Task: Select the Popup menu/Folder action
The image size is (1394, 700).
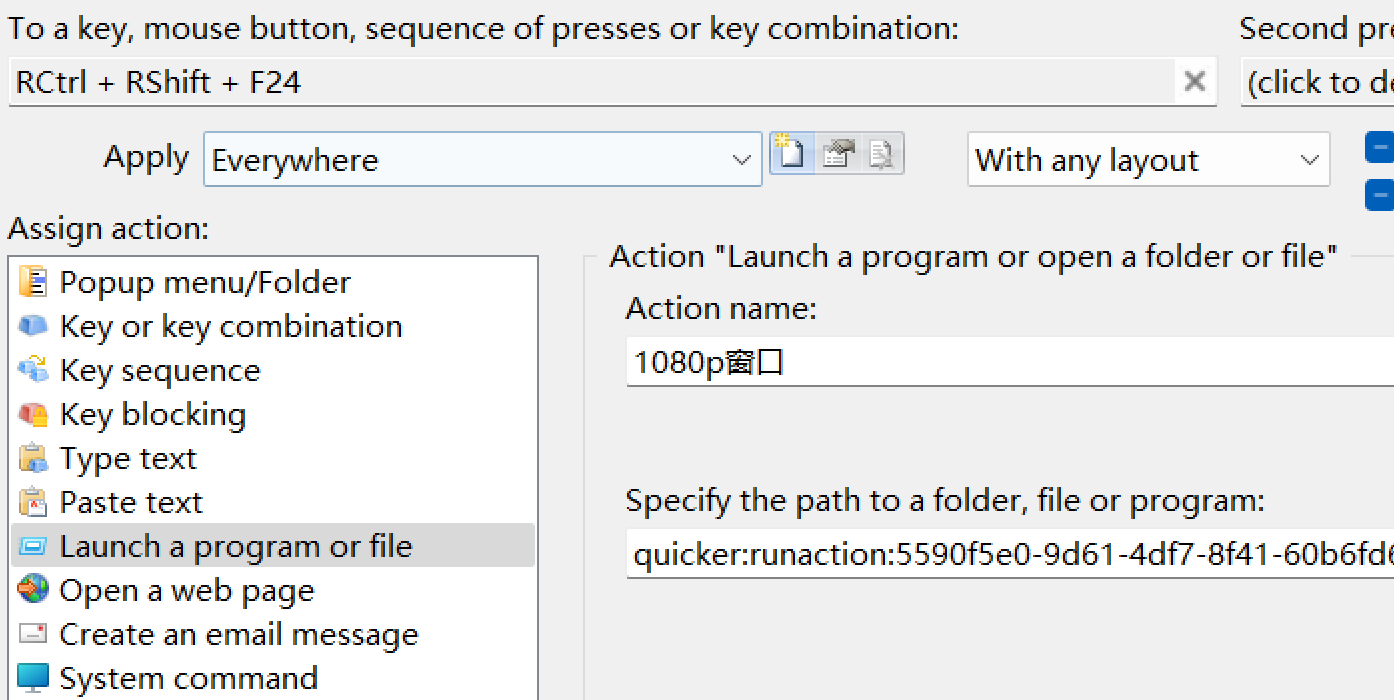Action: 205,283
